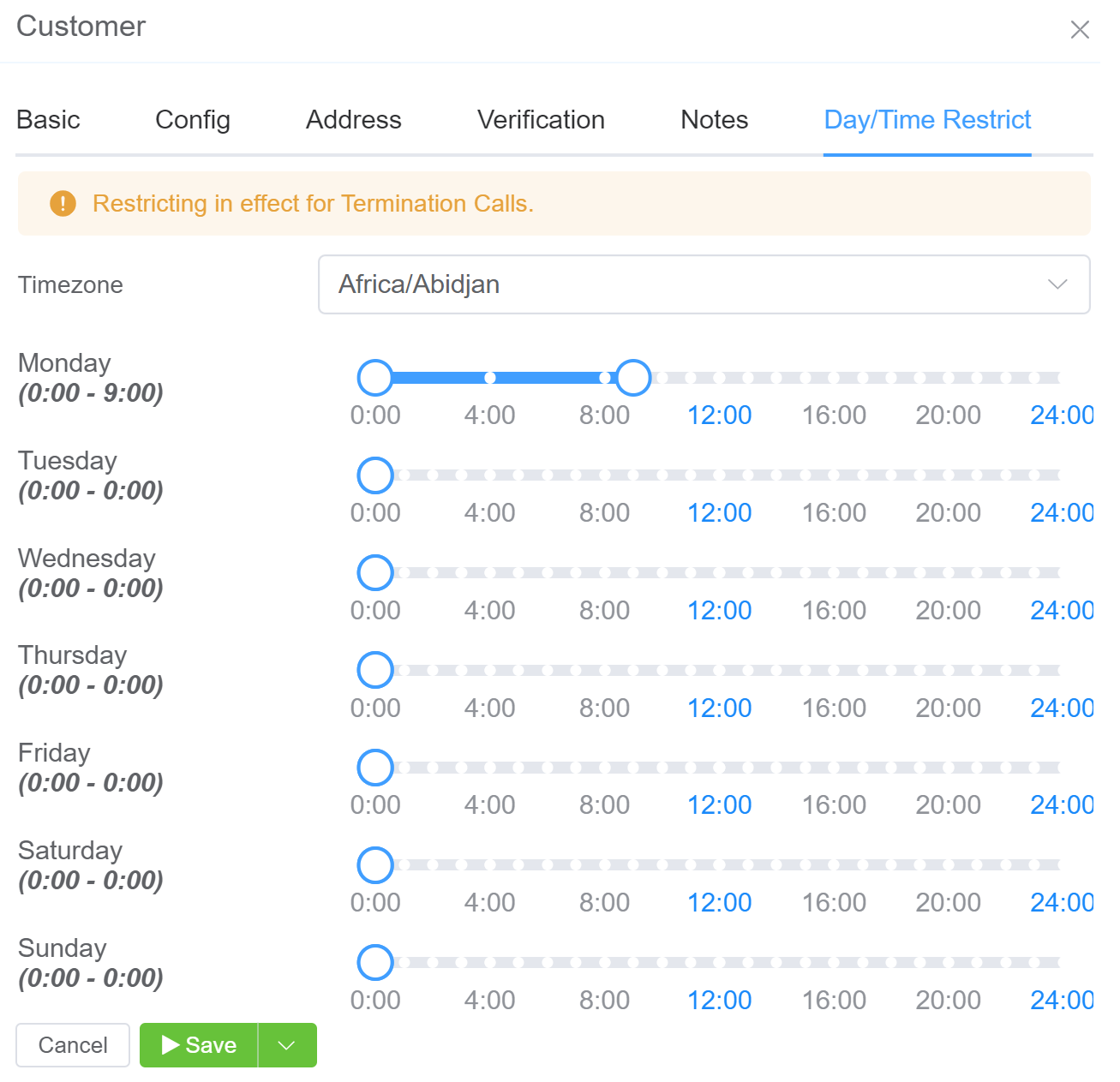Click the Cancel button
1120x1082 pixels.
(x=73, y=1045)
